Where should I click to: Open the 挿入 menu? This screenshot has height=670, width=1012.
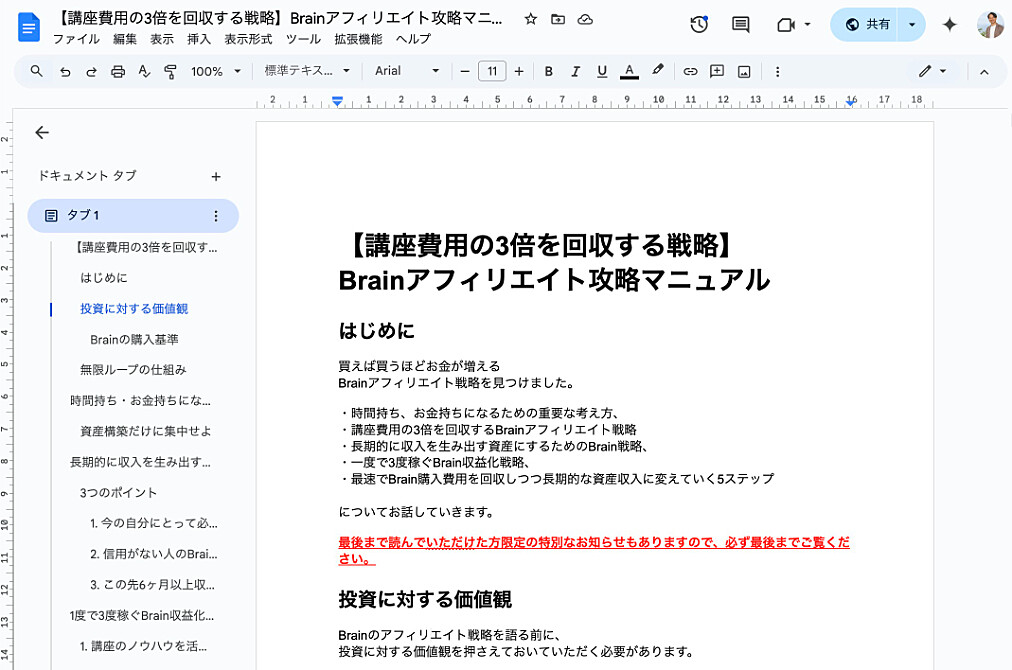(199, 39)
